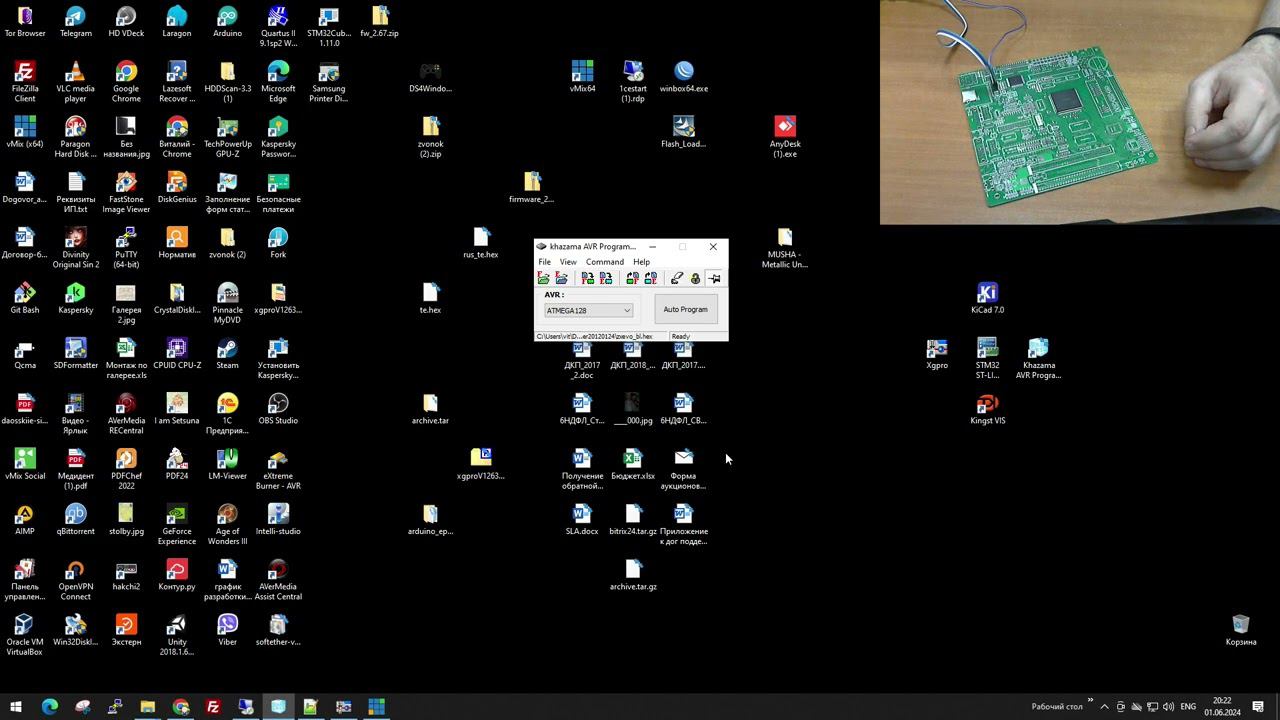Select the VLC media player icon
Screen dimensions: 1280x720
click(x=75, y=82)
